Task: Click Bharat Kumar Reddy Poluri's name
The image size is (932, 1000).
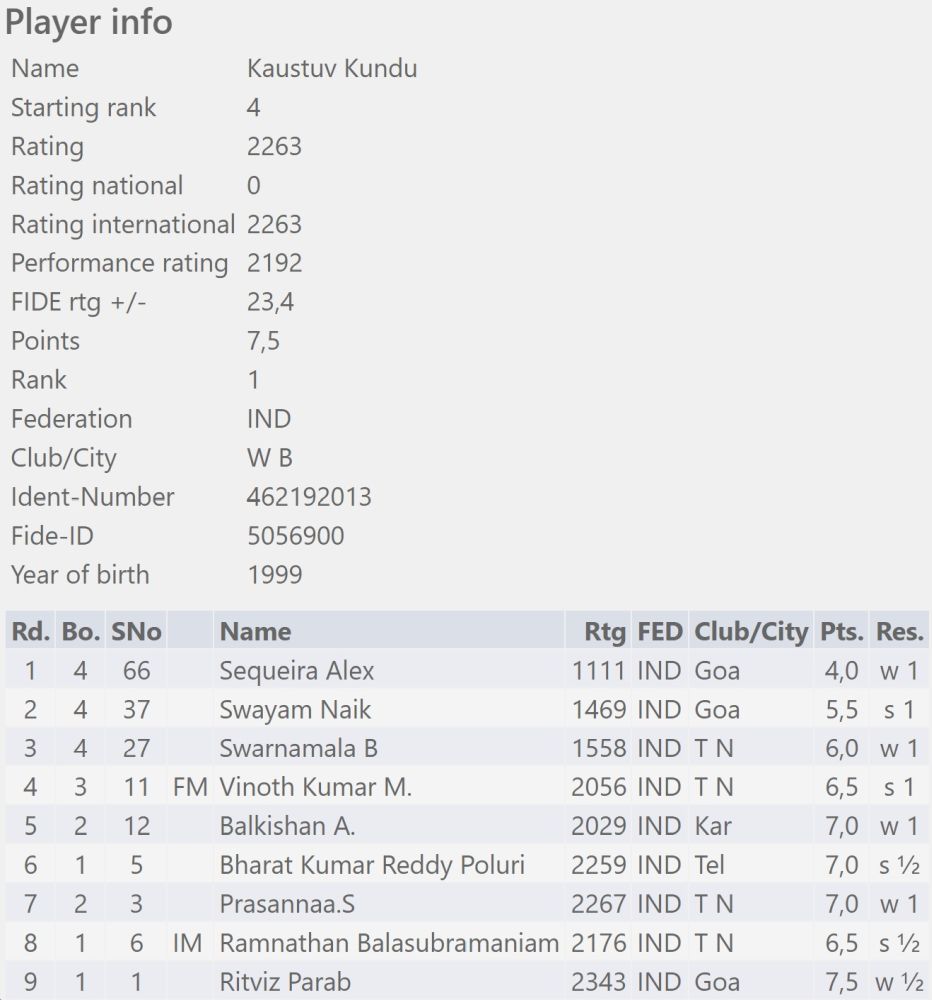Action: pos(372,866)
